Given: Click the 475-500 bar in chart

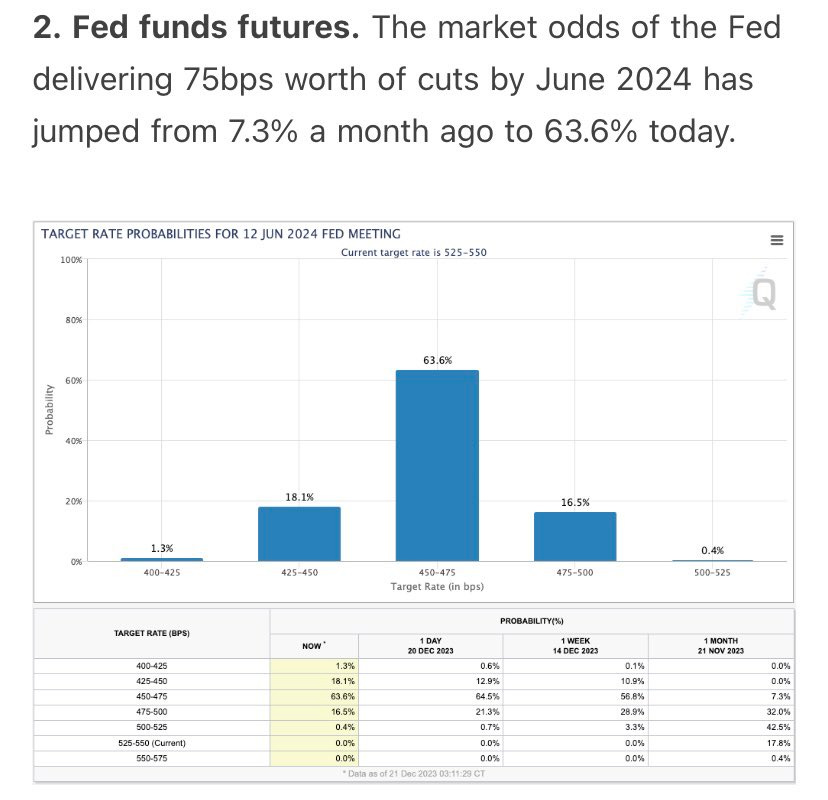Looking at the screenshot, I should click(575, 536).
